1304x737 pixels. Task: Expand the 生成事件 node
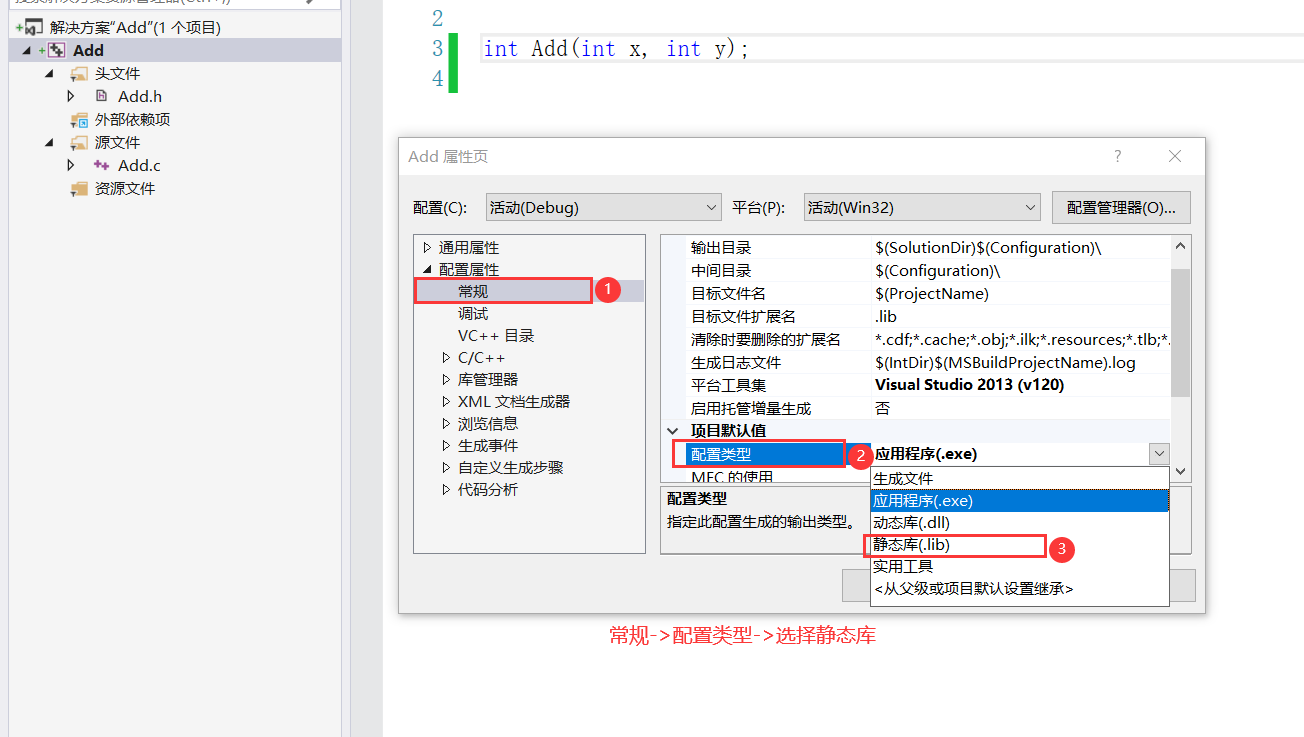(x=447, y=445)
